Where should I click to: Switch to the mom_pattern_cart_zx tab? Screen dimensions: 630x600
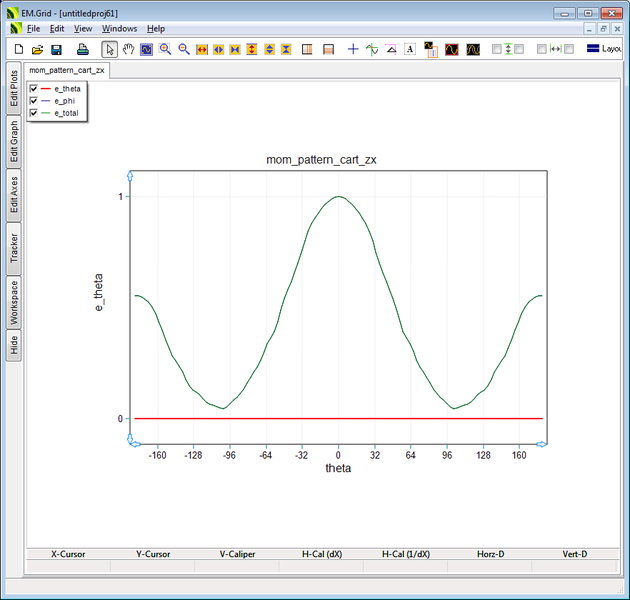click(x=67, y=70)
